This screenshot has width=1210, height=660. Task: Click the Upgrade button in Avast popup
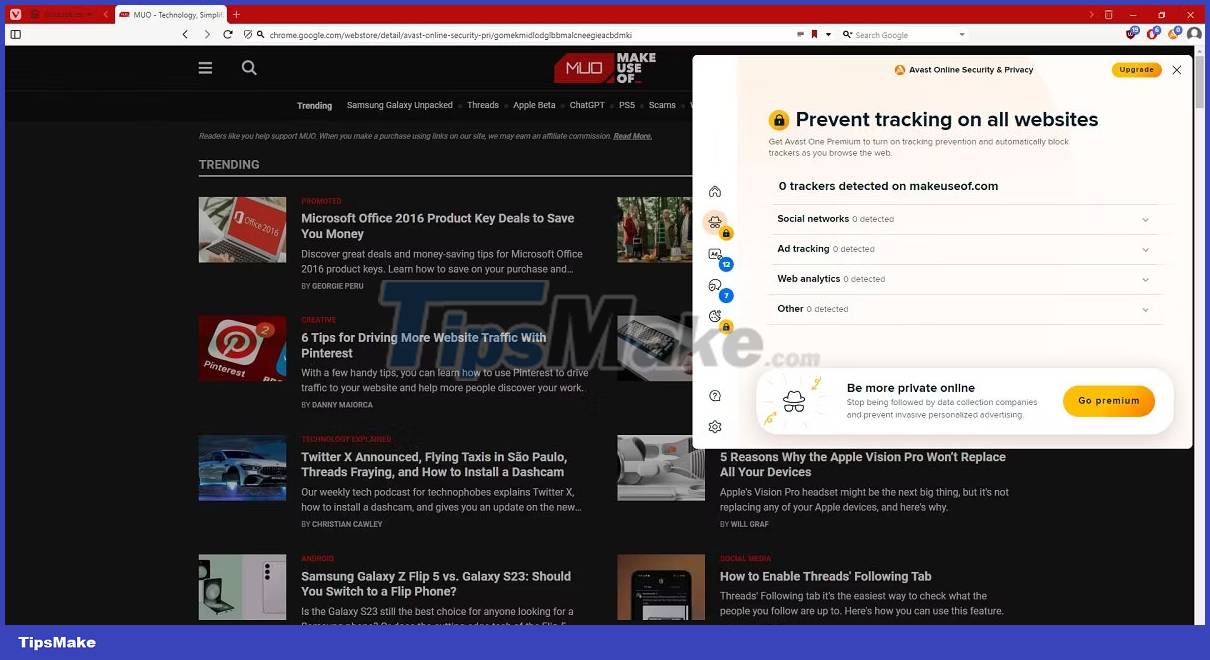1136,69
